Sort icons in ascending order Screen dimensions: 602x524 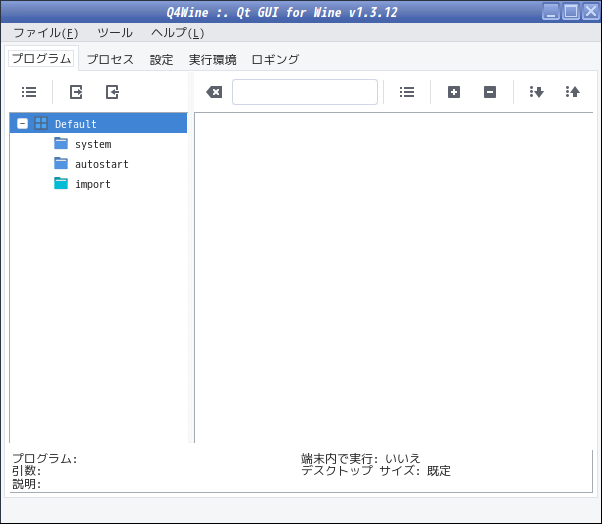(x=572, y=92)
